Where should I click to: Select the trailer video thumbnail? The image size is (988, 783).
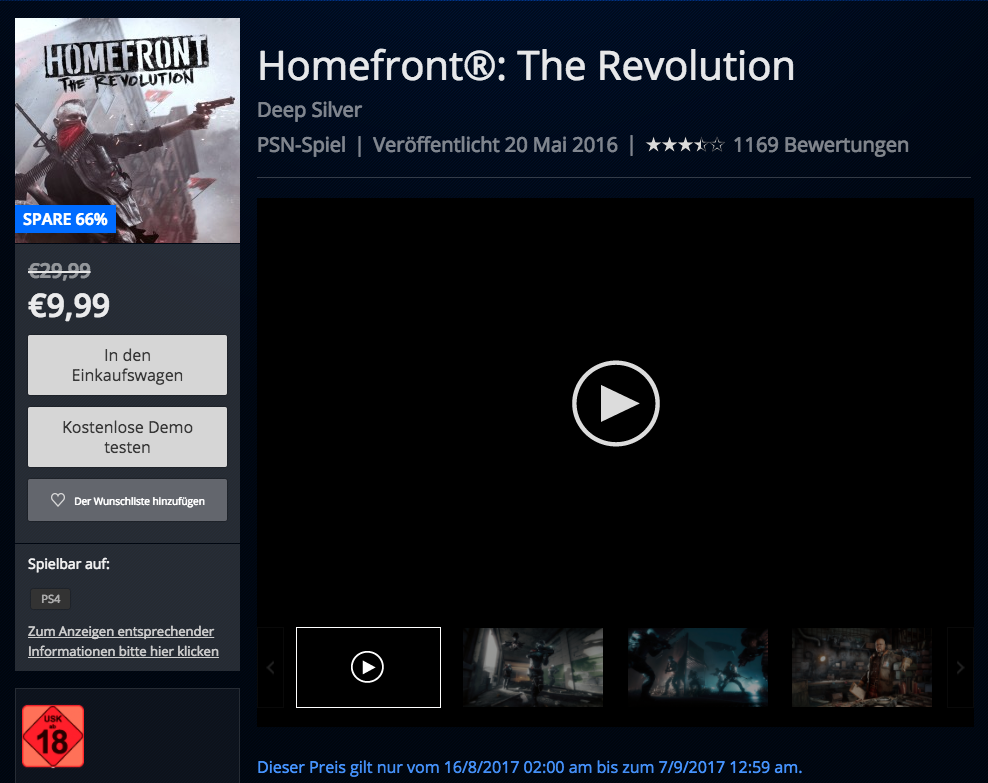point(368,667)
